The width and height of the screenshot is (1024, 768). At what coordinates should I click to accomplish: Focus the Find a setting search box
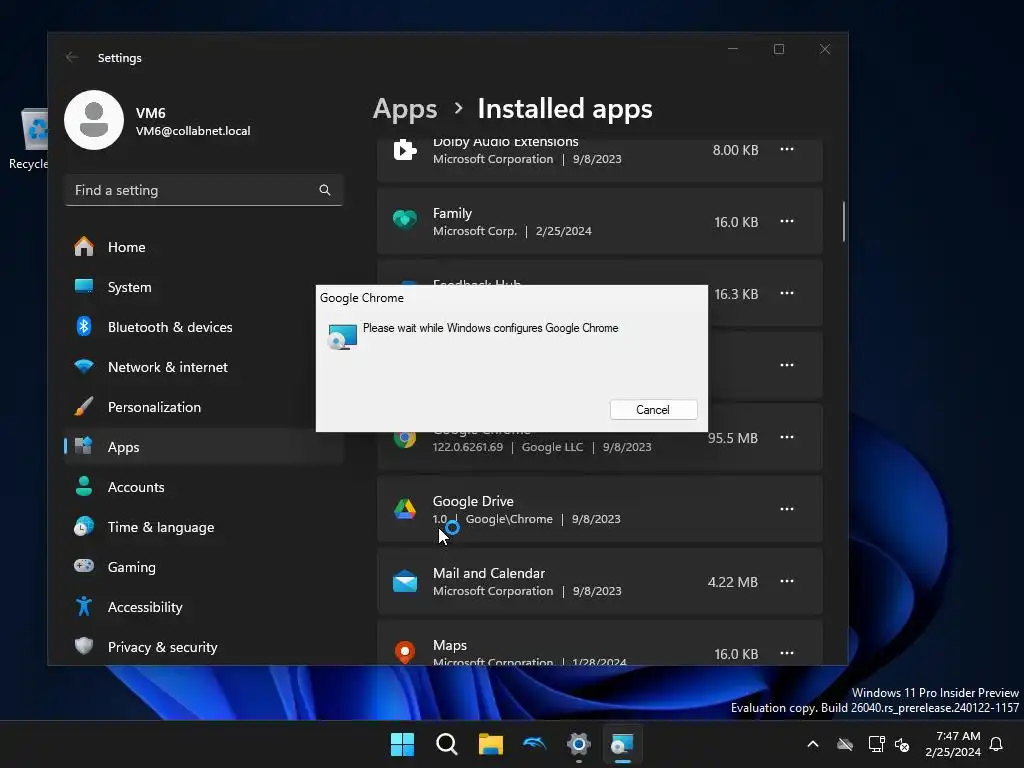click(x=204, y=190)
